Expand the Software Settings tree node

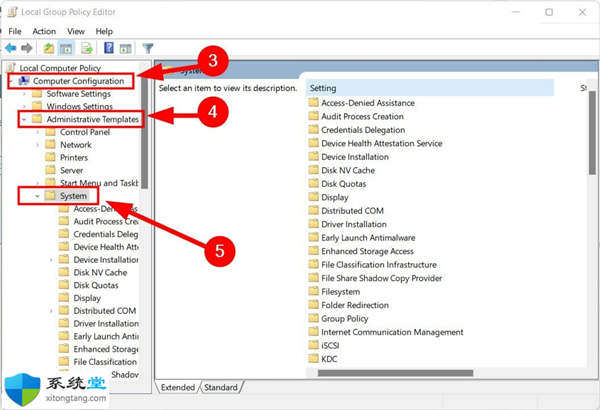(24, 94)
